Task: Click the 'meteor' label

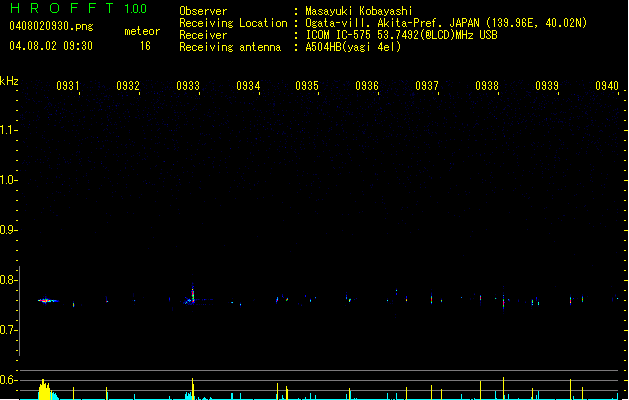Action: pos(142,31)
